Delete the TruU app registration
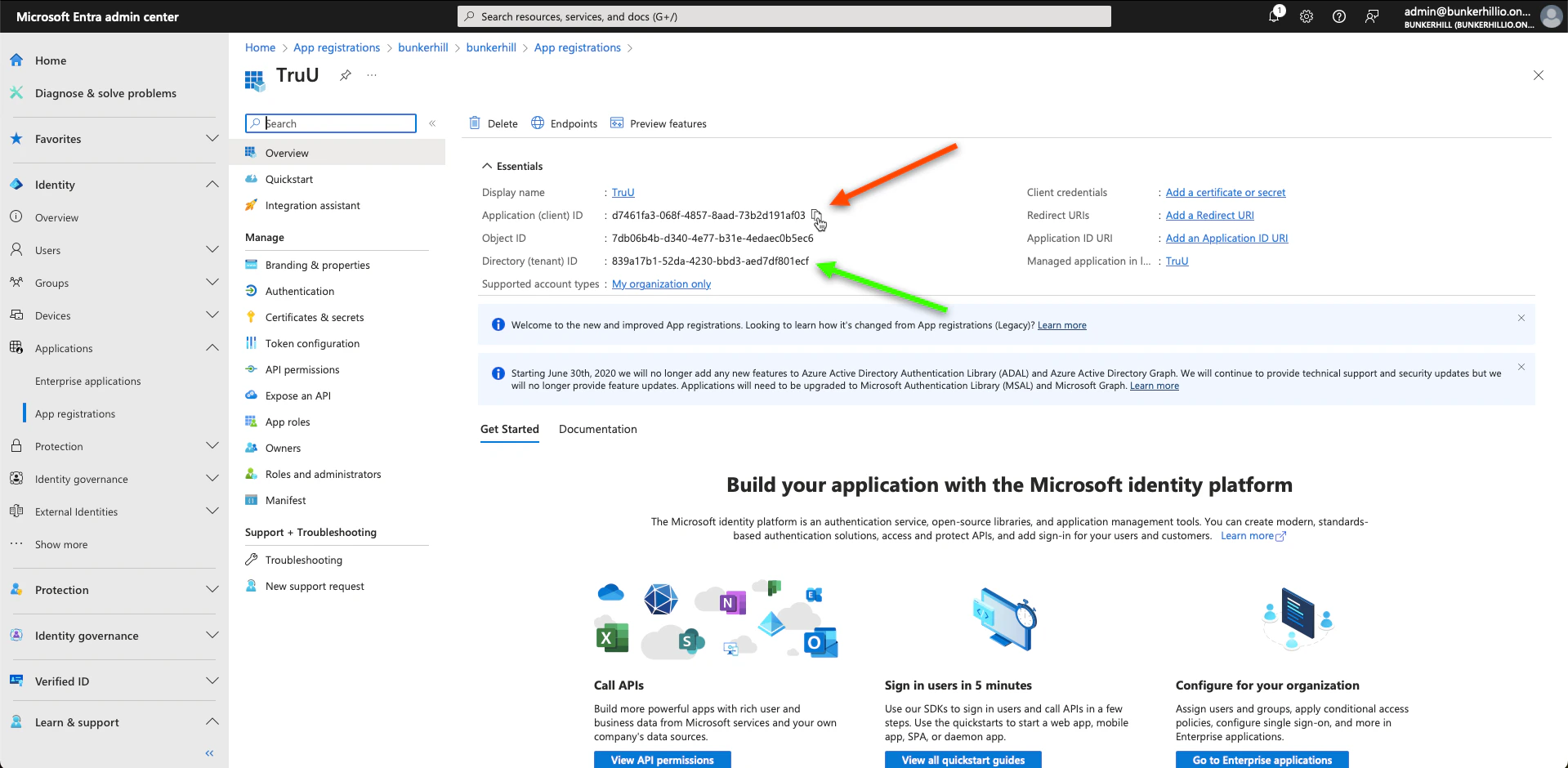This screenshot has width=1568, height=768. pyautogui.click(x=494, y=123)
